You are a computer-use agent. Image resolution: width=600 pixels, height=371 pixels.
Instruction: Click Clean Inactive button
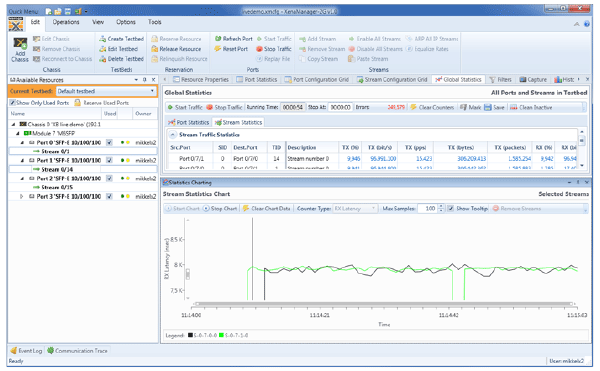[531, 107]
